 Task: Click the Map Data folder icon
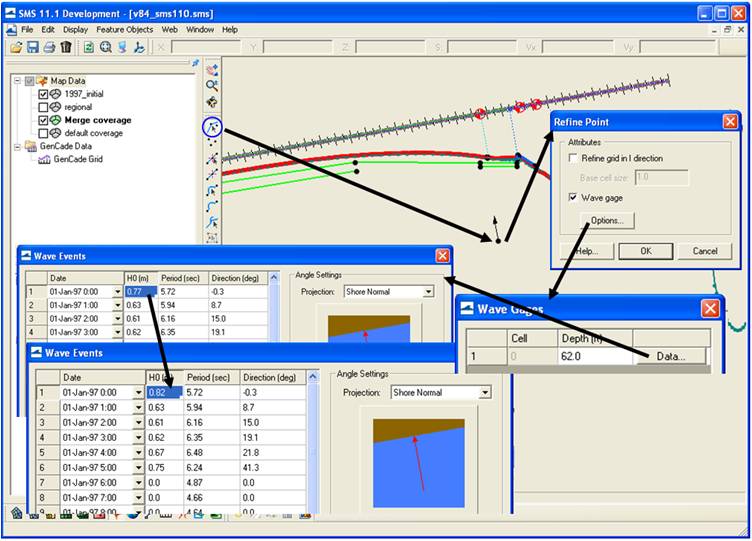(42, 81)
